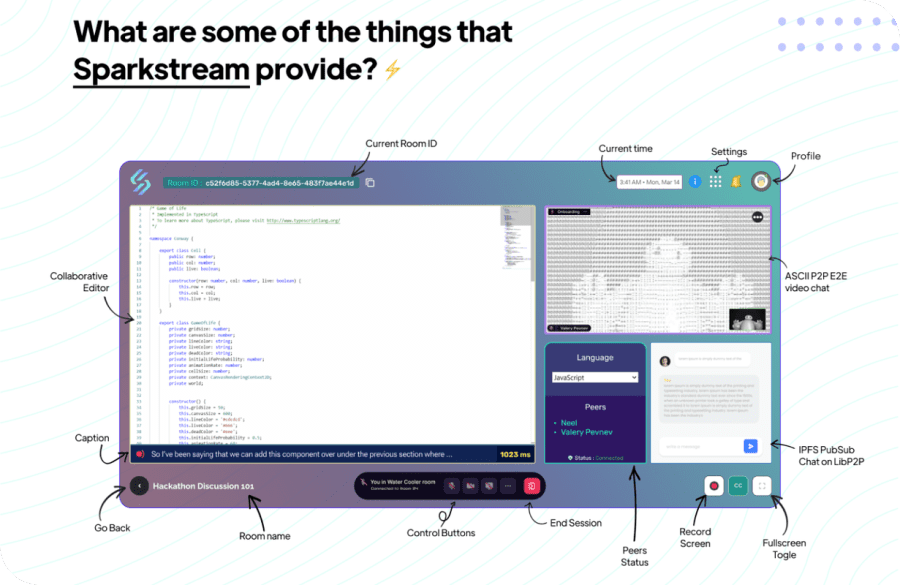Click the blue info icon near the clock

tap(695, 180)
